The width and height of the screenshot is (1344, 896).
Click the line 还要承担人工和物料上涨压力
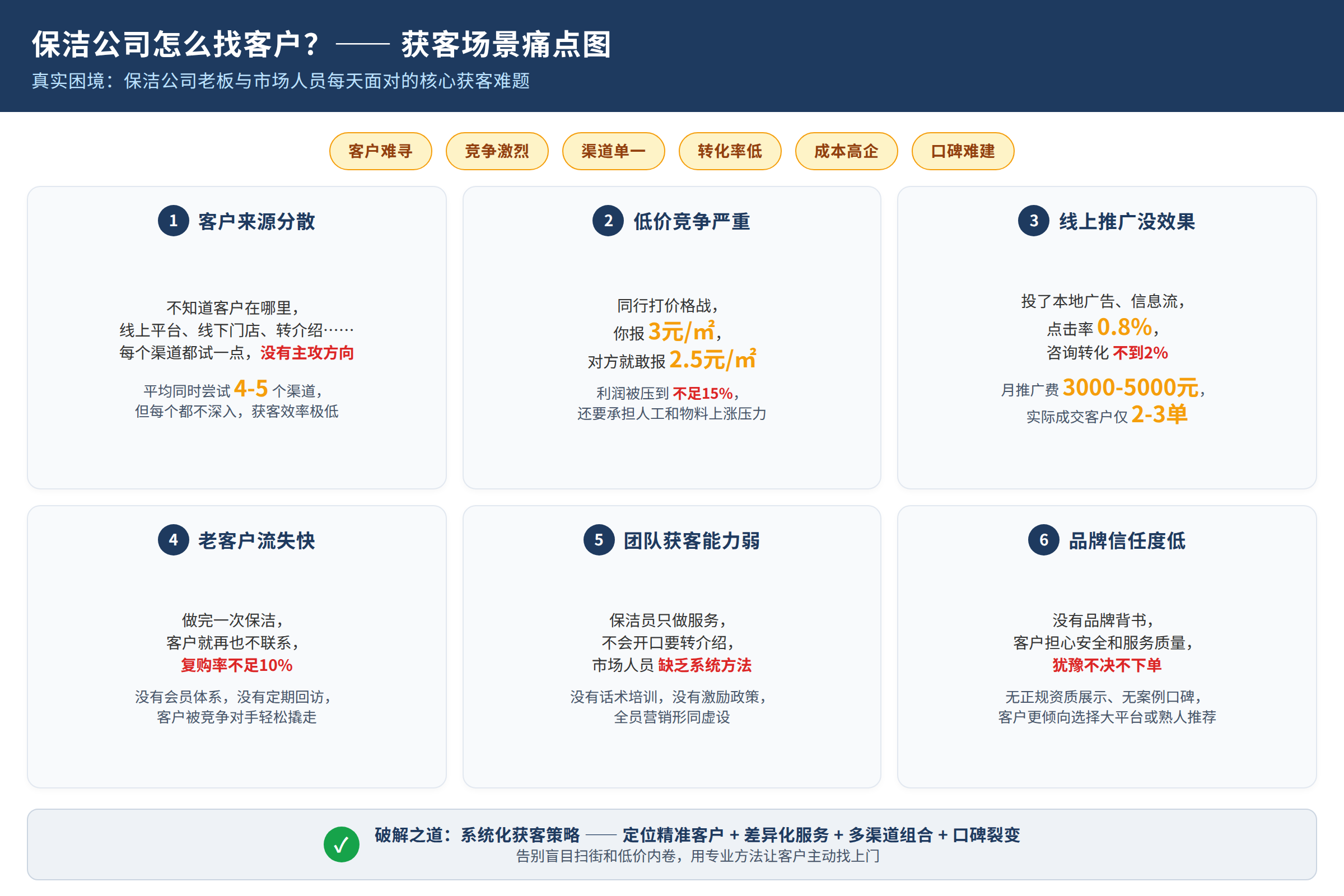[x=672, y=414]
